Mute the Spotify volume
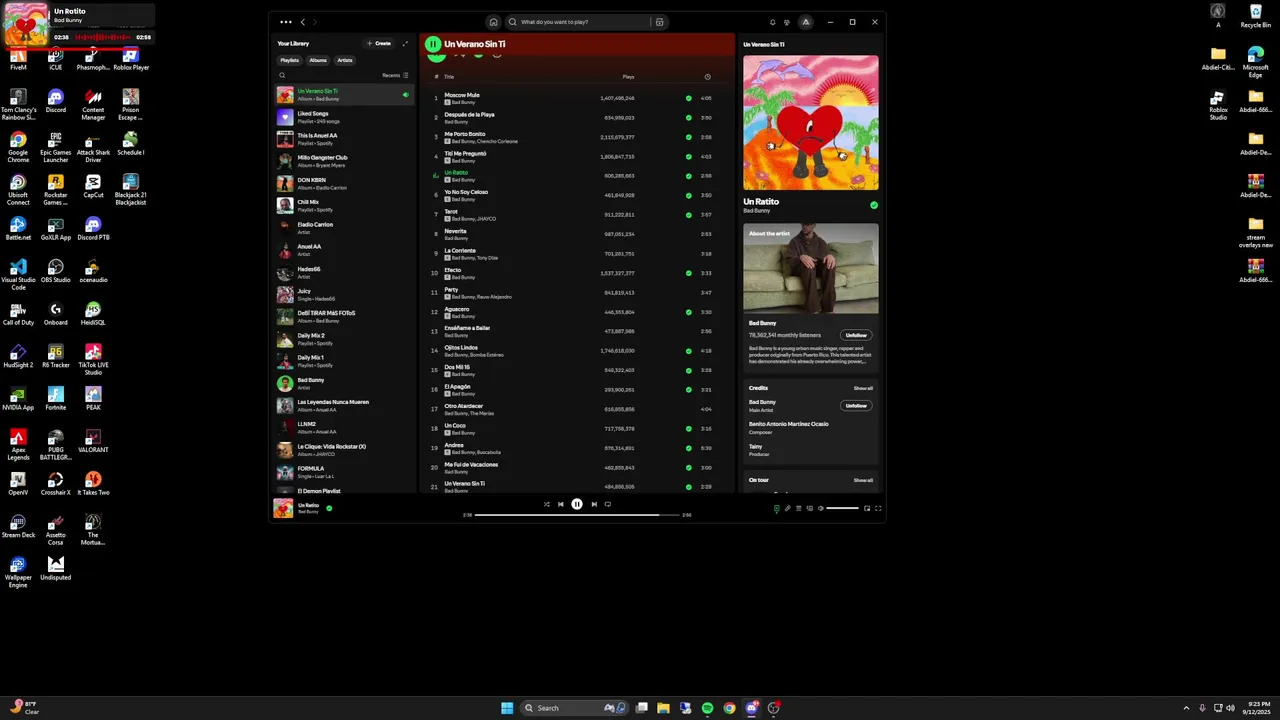Viewport: 1280px width, 720px height. click(x=820, y=508)
